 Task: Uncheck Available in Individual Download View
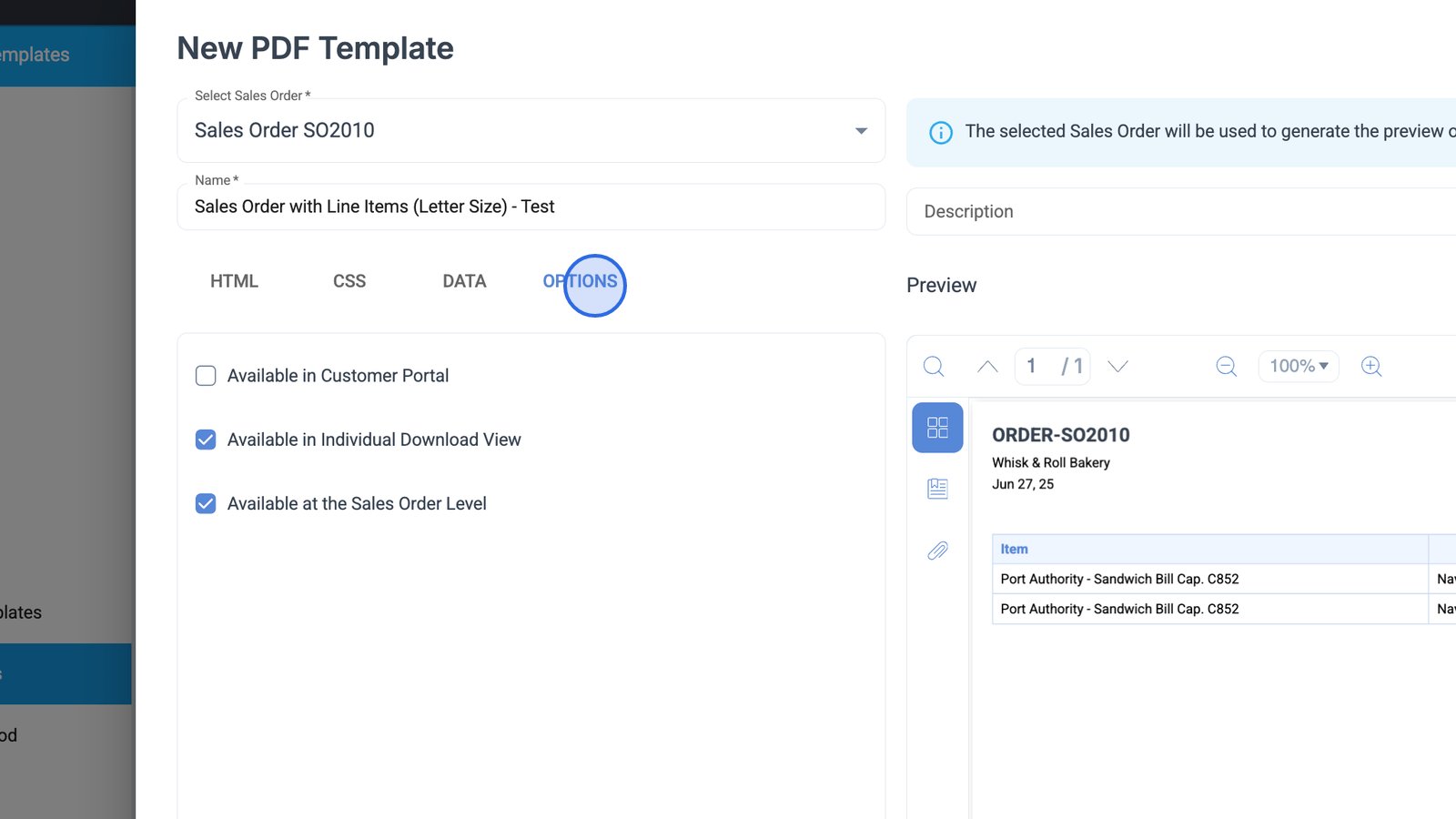pos(206,440)
